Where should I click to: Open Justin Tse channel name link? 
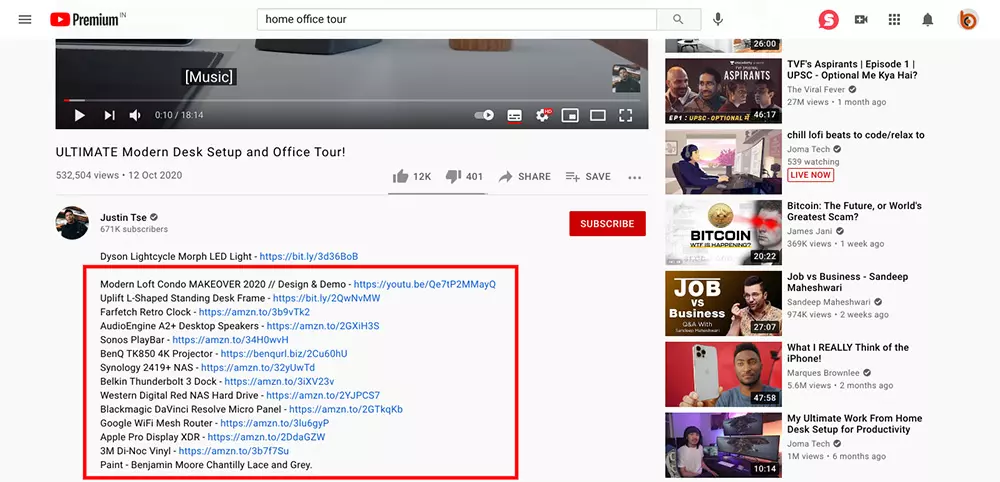click(x=124, y=217)
